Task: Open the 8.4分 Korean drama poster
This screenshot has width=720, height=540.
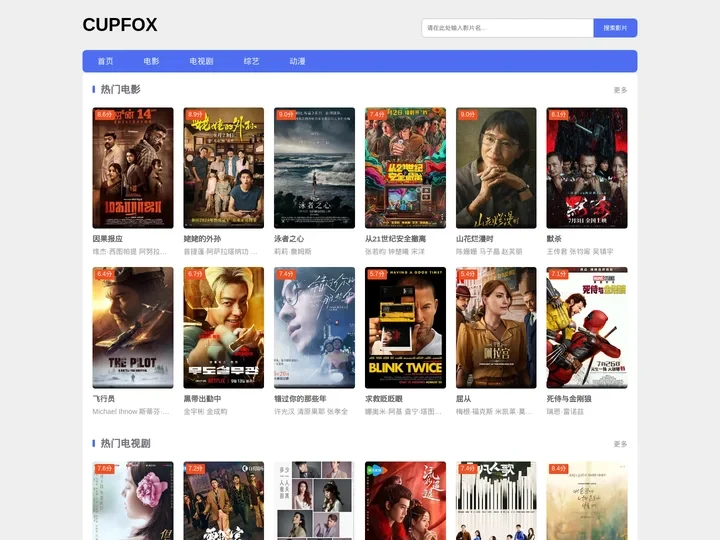Action: click(x=587, y=501)
